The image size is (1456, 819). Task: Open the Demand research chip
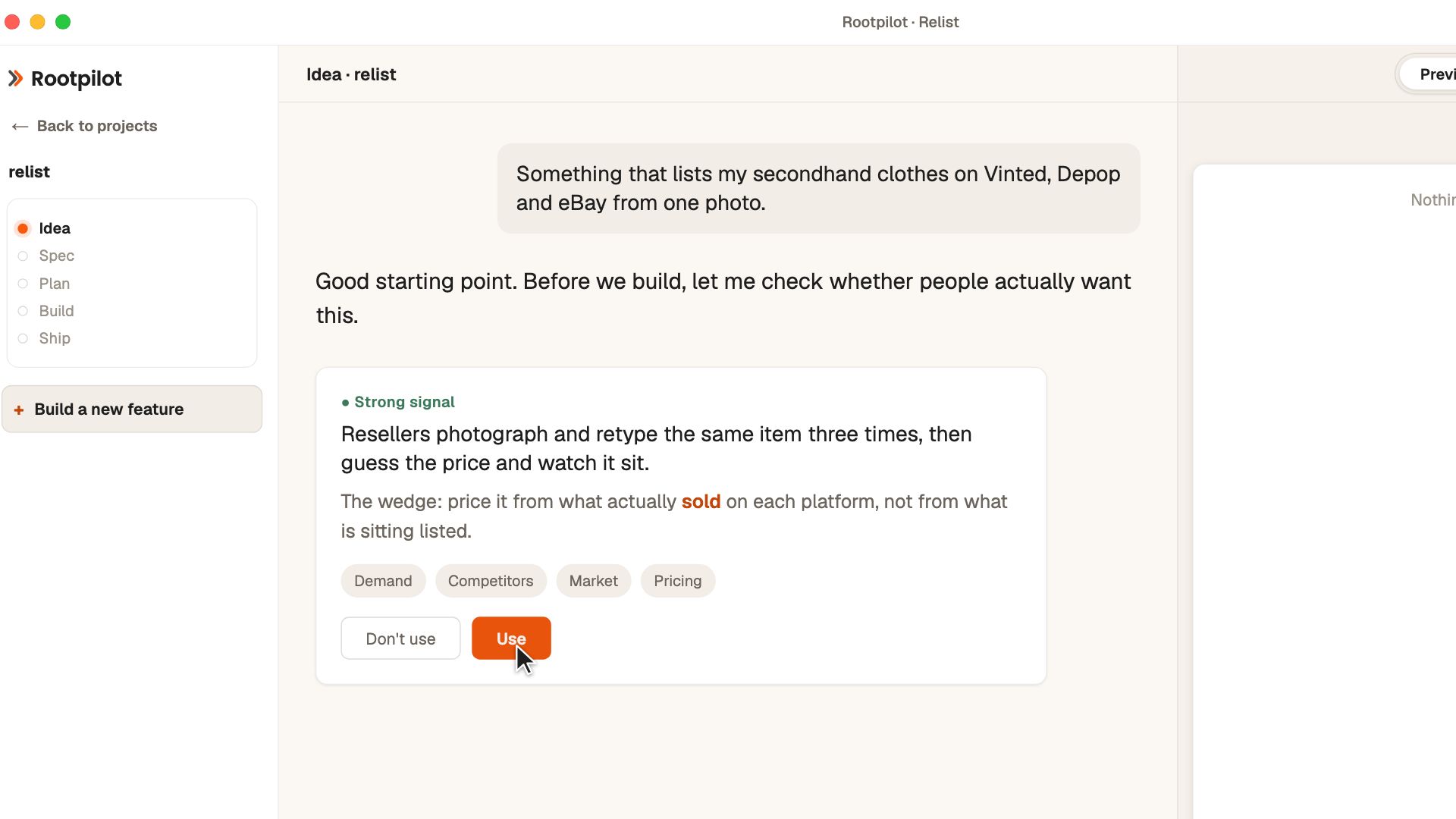coord(383,581)
